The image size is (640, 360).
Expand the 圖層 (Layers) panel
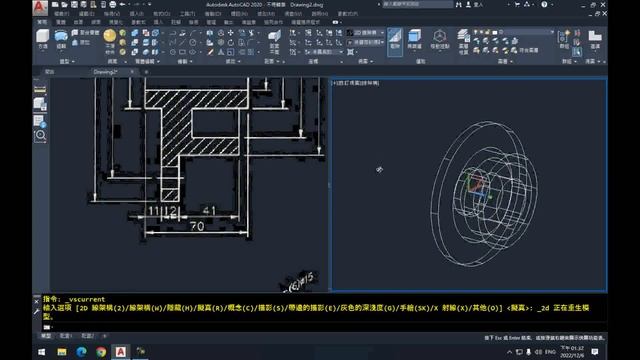505,61
